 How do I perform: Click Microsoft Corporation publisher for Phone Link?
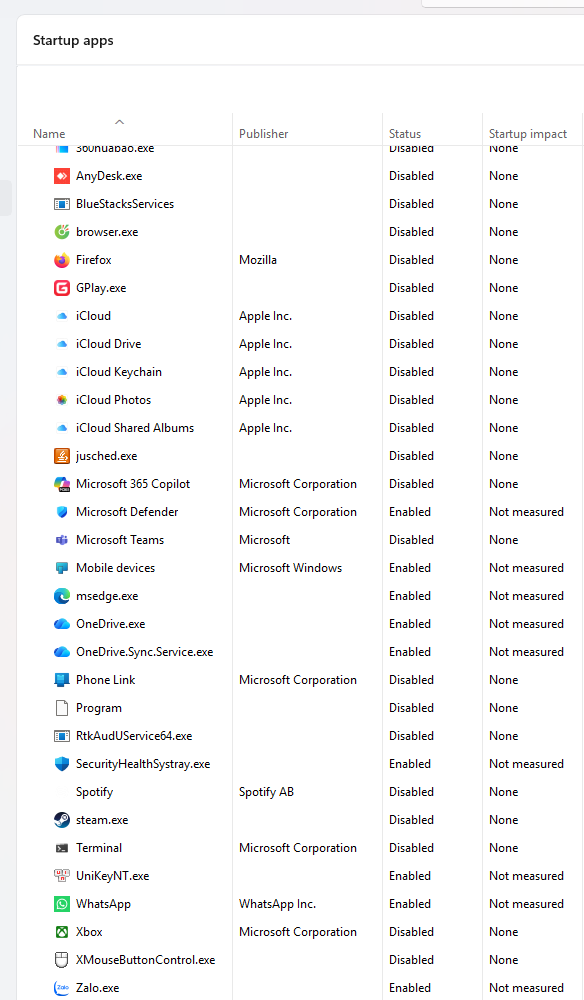(x=298, y=680)
